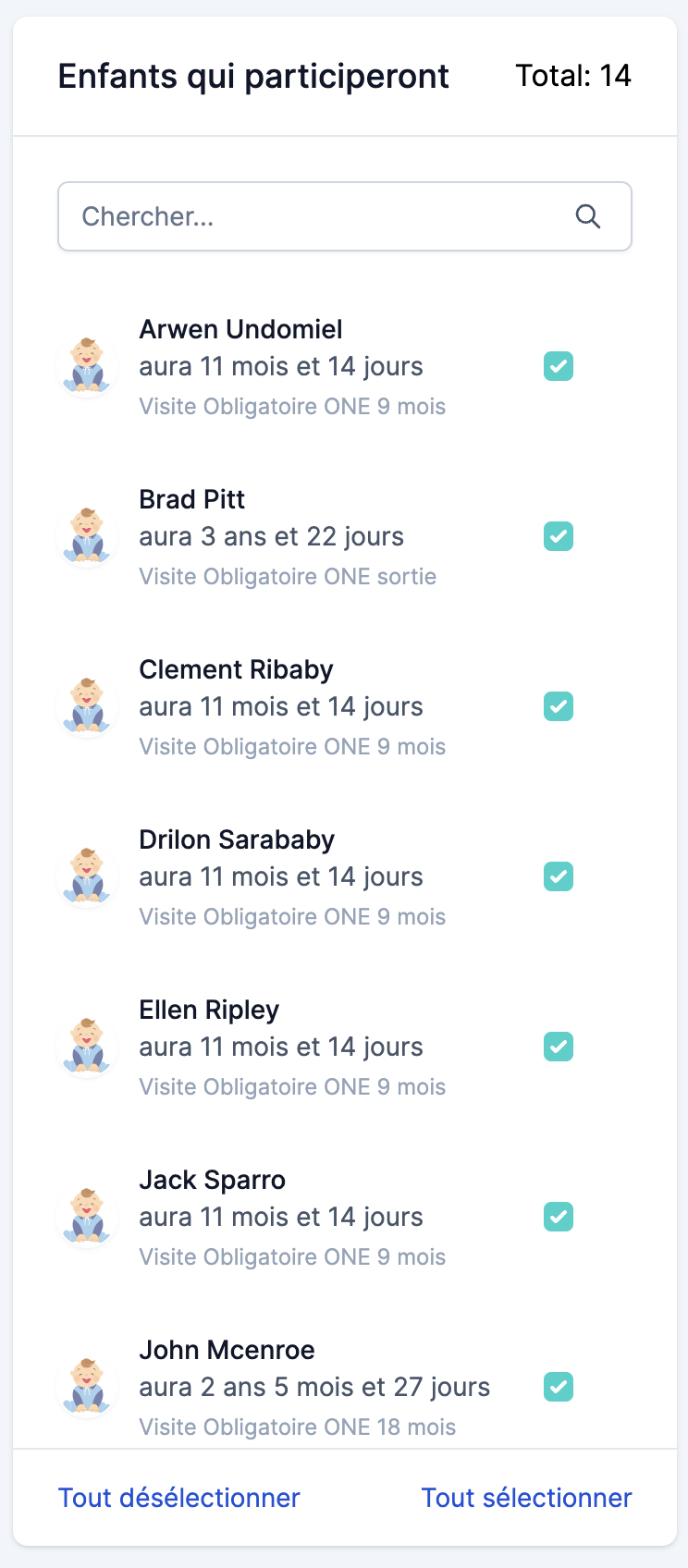Click Ellen Ripley's baby avatar
Screen dimensions: 688x1568
point(87,1047)
